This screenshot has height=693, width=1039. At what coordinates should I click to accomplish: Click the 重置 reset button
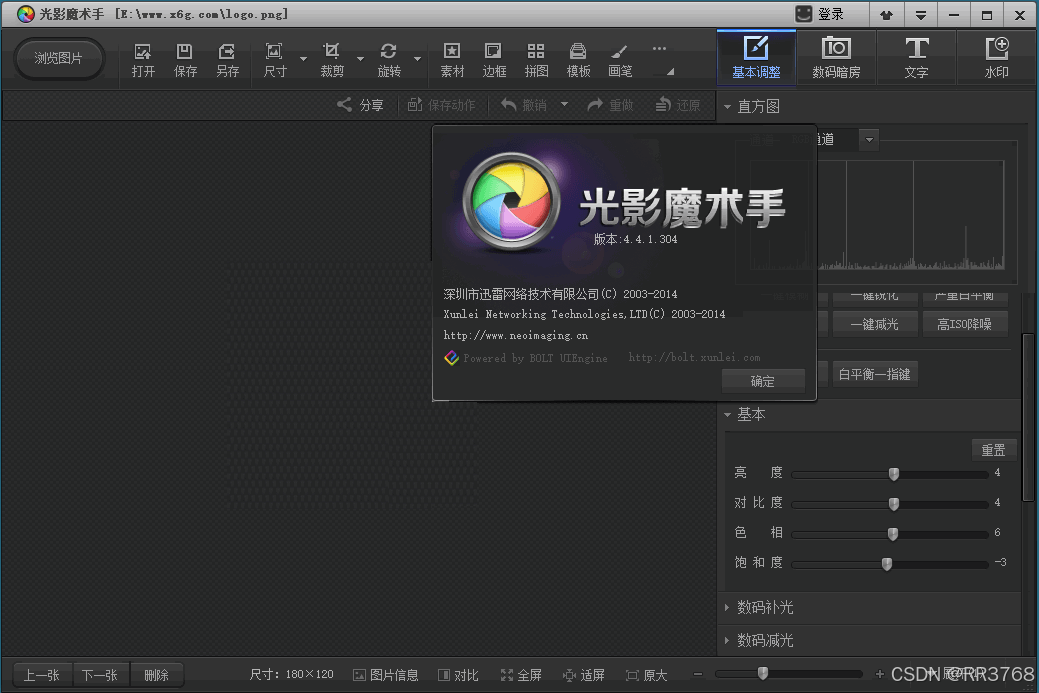[993, 450]
